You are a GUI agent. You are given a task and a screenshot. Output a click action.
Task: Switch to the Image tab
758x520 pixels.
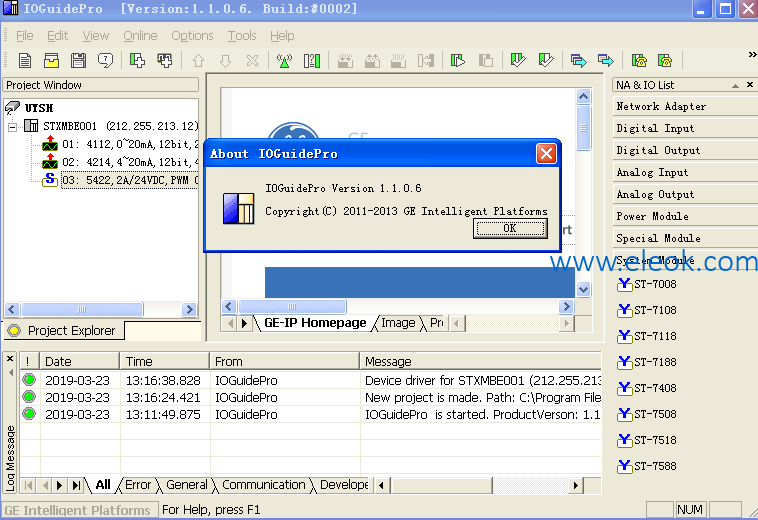click(x=398, y=323)
